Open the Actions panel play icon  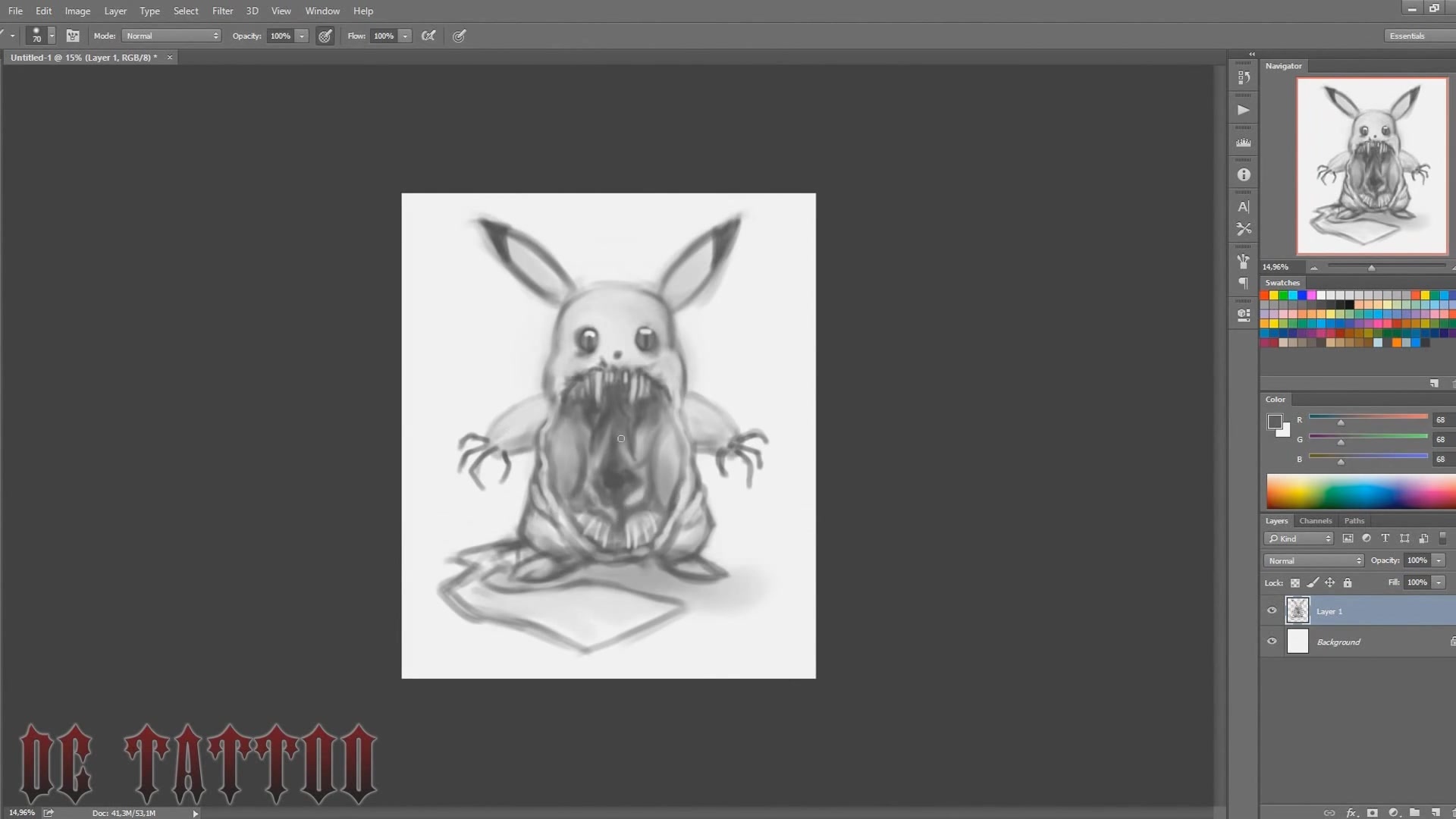click(1244, 110)
